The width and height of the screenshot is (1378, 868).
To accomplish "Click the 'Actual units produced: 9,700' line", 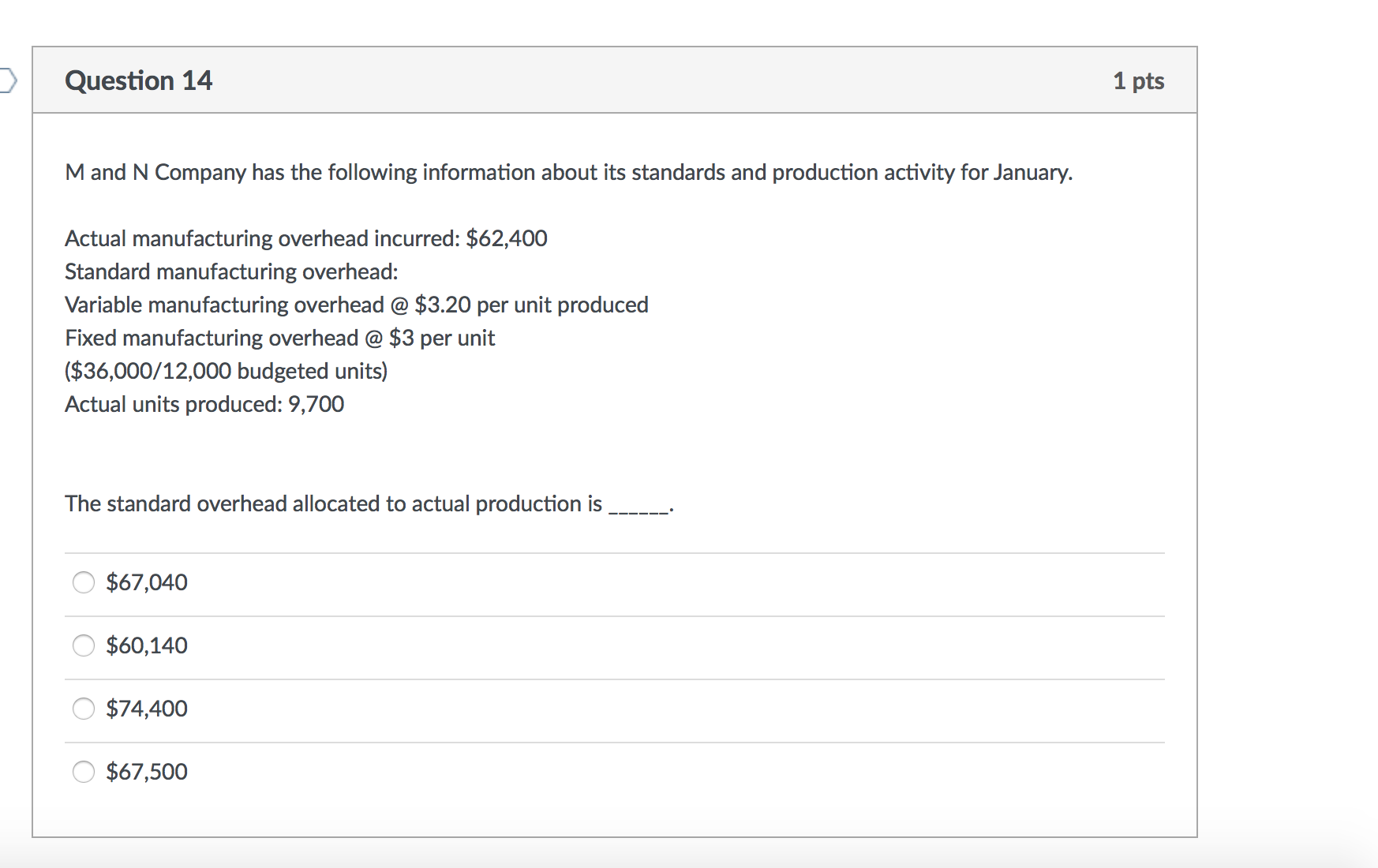I will click(x=204, y=404).
